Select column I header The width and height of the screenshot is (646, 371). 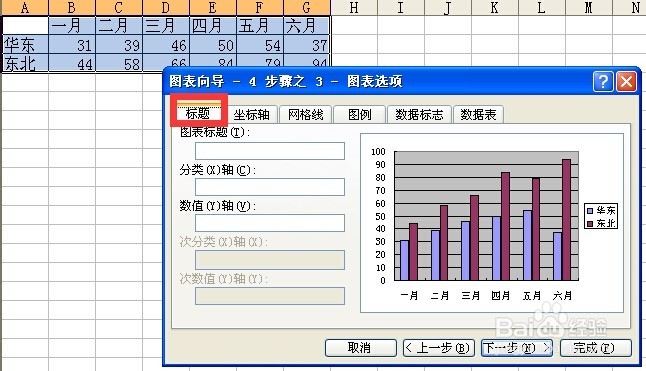(x=400, y=7)
